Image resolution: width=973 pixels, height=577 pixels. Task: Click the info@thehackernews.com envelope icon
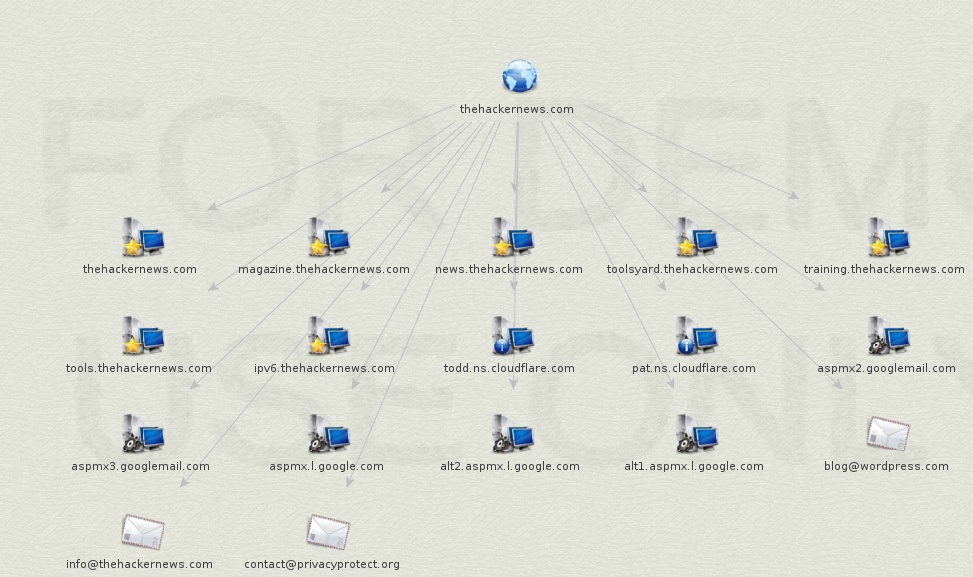click(x=140, y=532)
